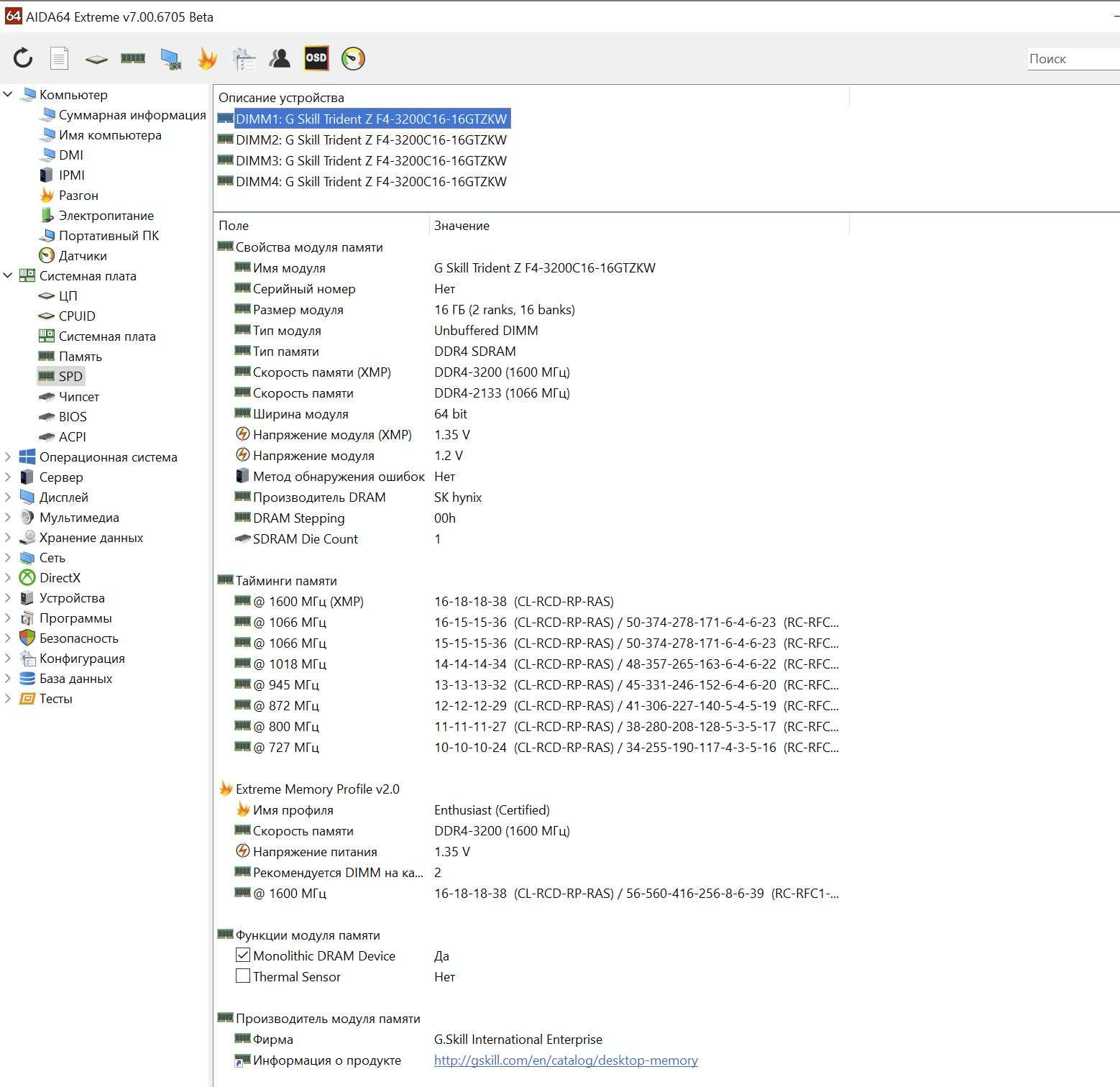Collapse the Компьютер tree node
1120x1087 pixels.
click(x=9, y=94)
